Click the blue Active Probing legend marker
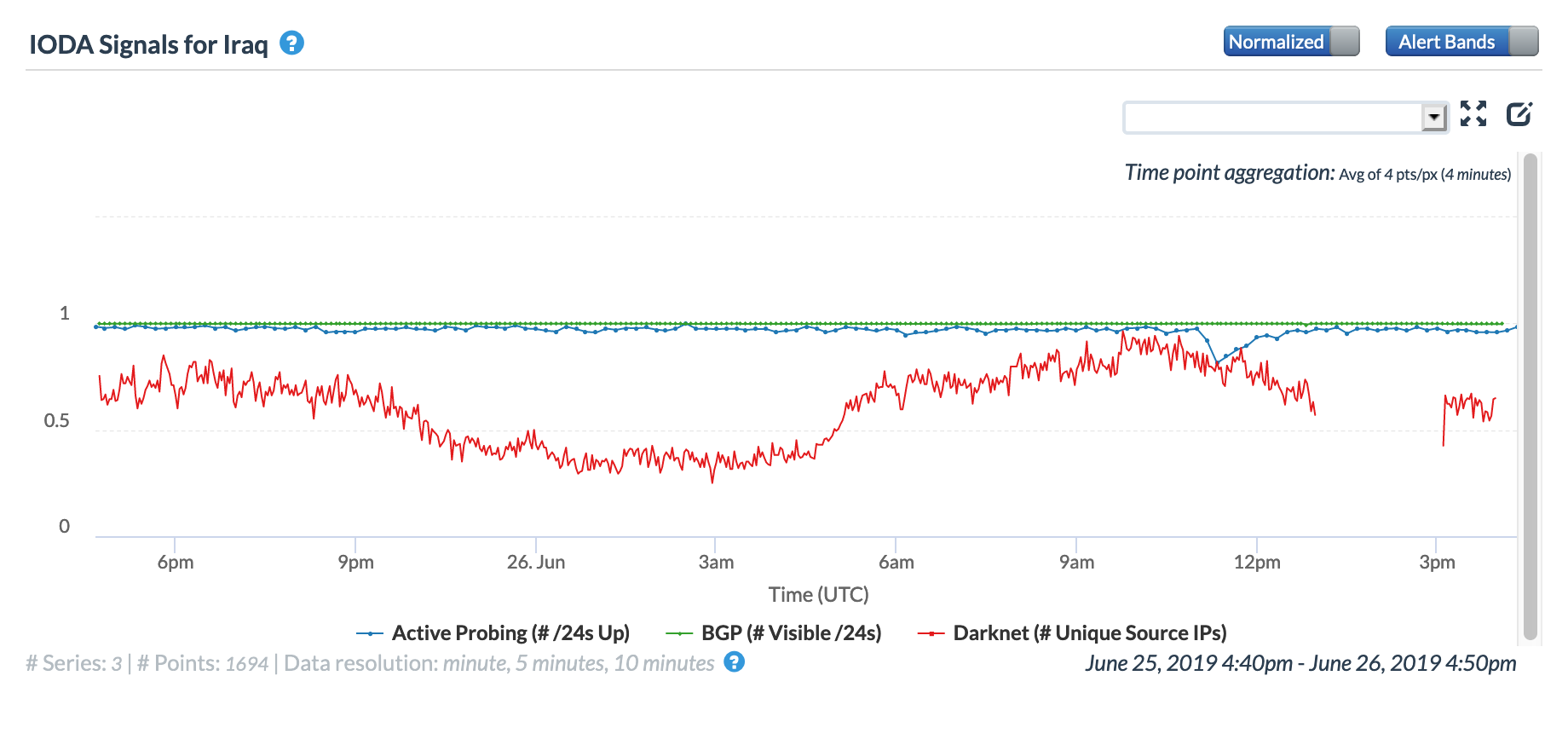The width and height of the screenshot is (1568, 745). pyautogui.click(x=370, y=633)
